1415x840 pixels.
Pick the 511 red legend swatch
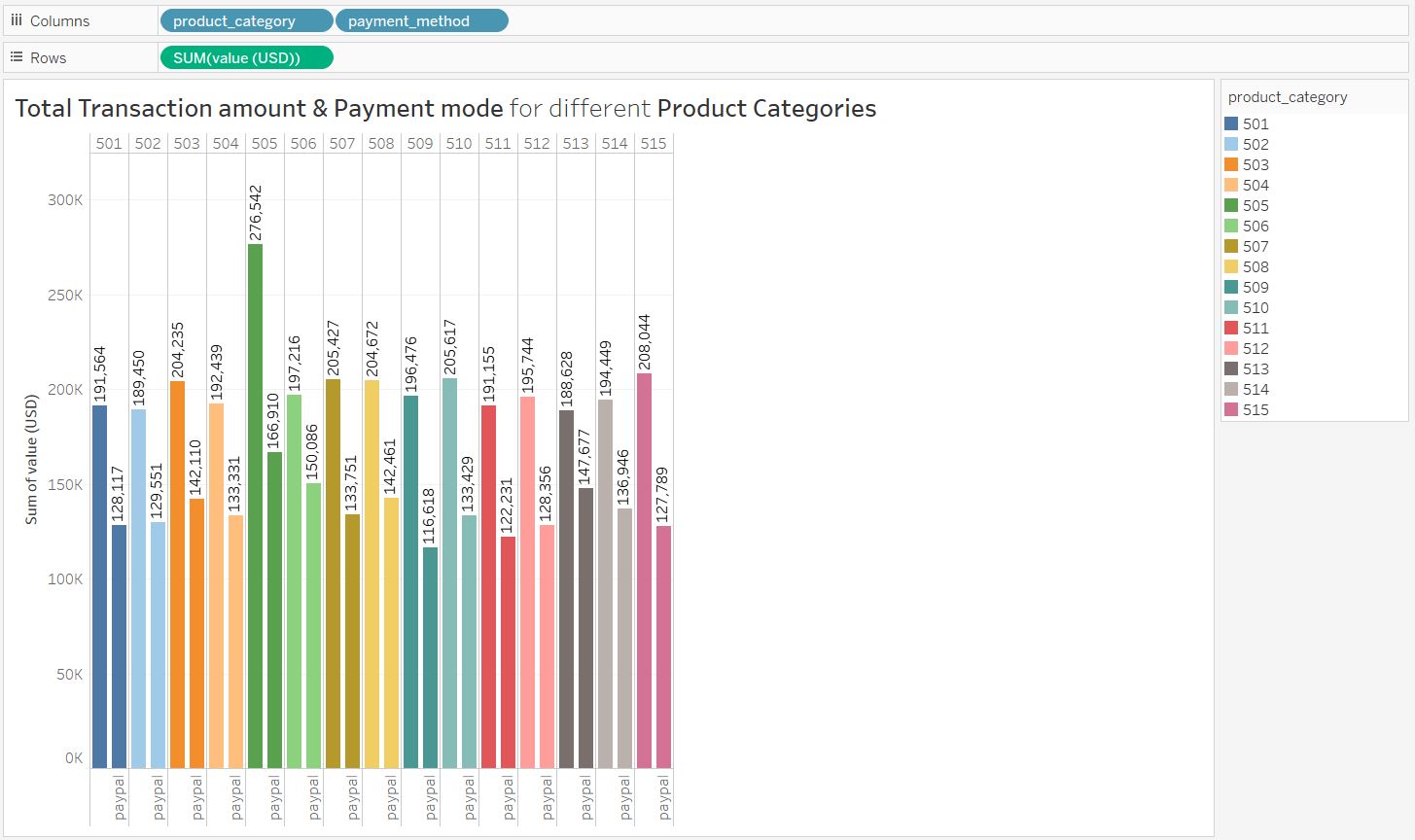point(1231,328)
